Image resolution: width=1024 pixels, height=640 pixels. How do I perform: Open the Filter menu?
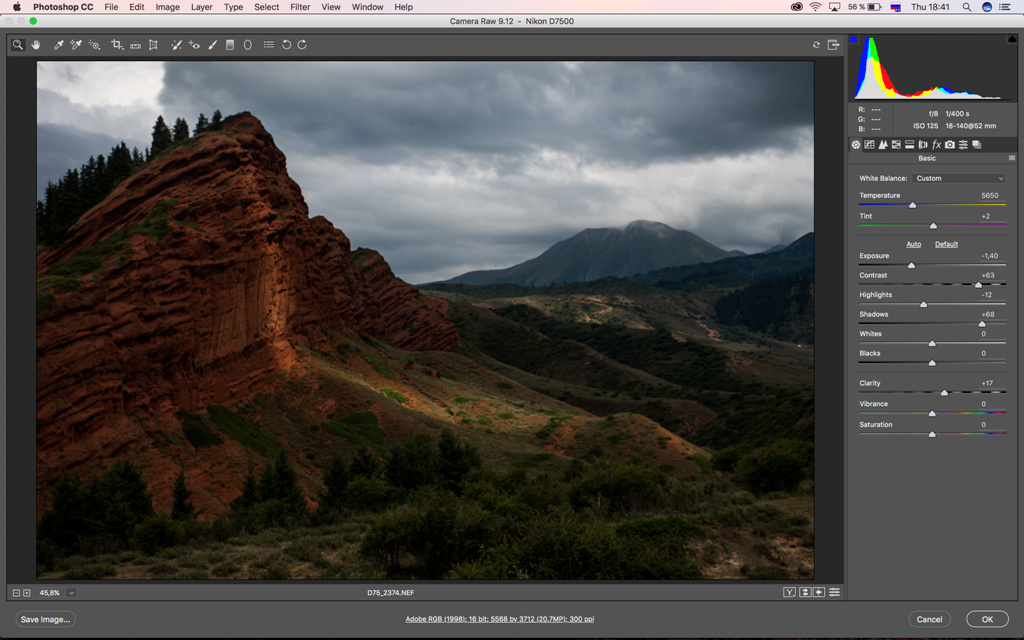coord(299,7)
